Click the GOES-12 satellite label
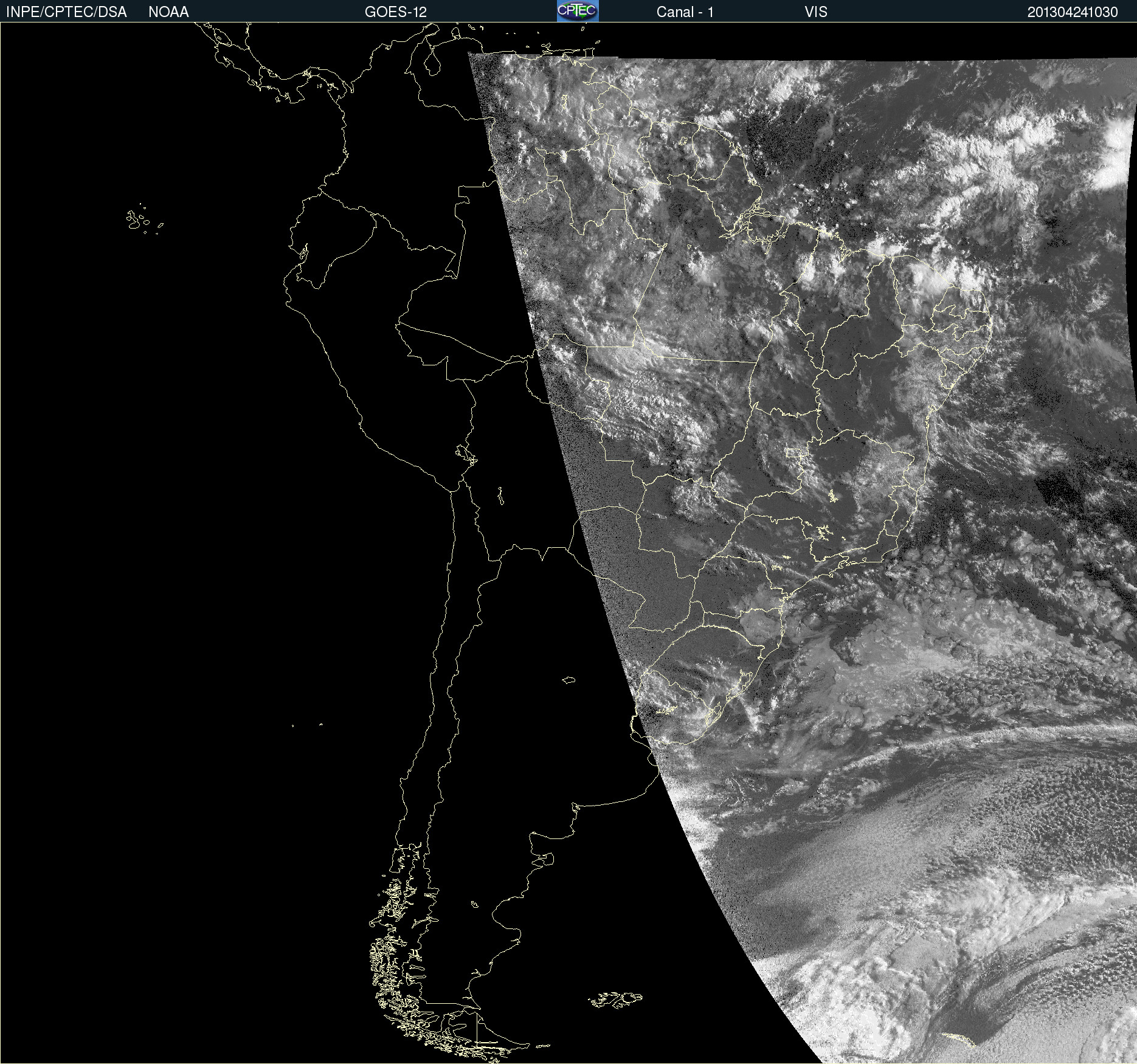1137x1064 pixels. [396, 12]
